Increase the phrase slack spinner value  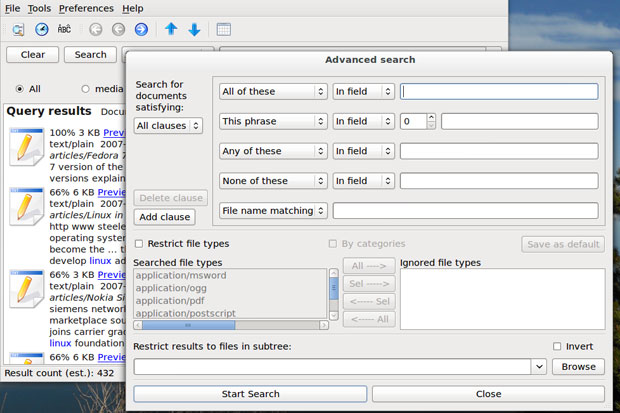(x=431, y=117)
